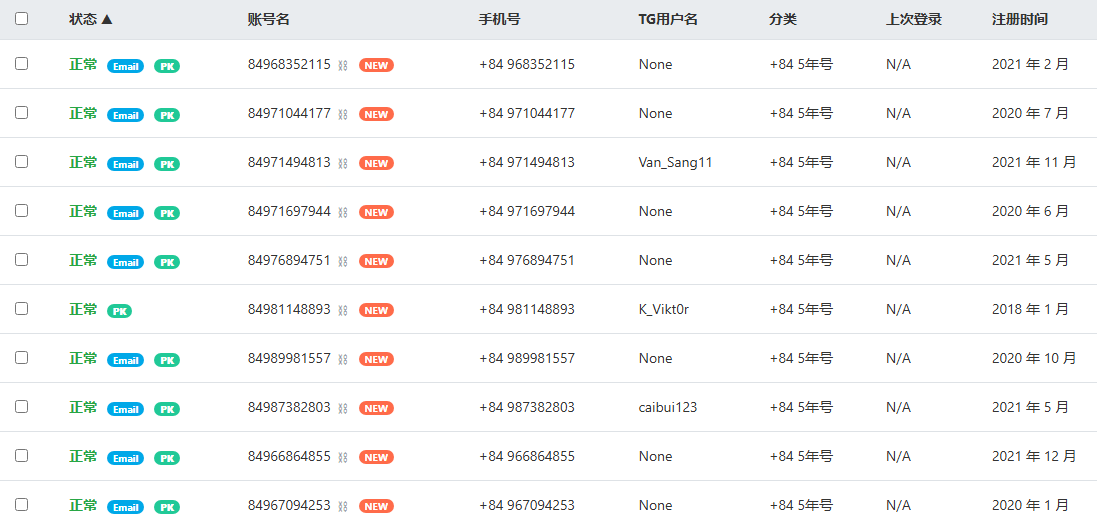Check the row for account 84971044177

coord(22,113)
